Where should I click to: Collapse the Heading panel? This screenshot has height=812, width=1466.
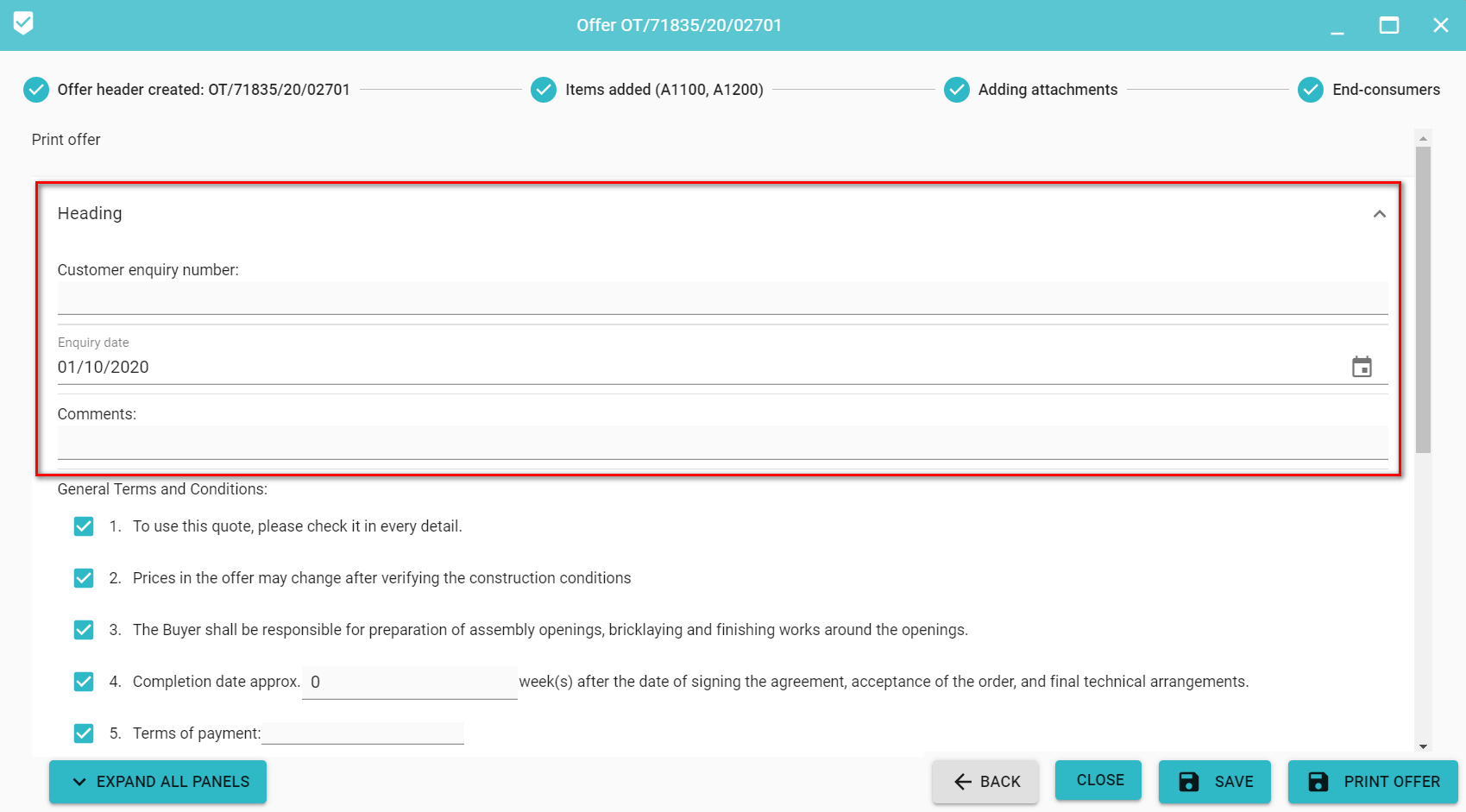1379,214
